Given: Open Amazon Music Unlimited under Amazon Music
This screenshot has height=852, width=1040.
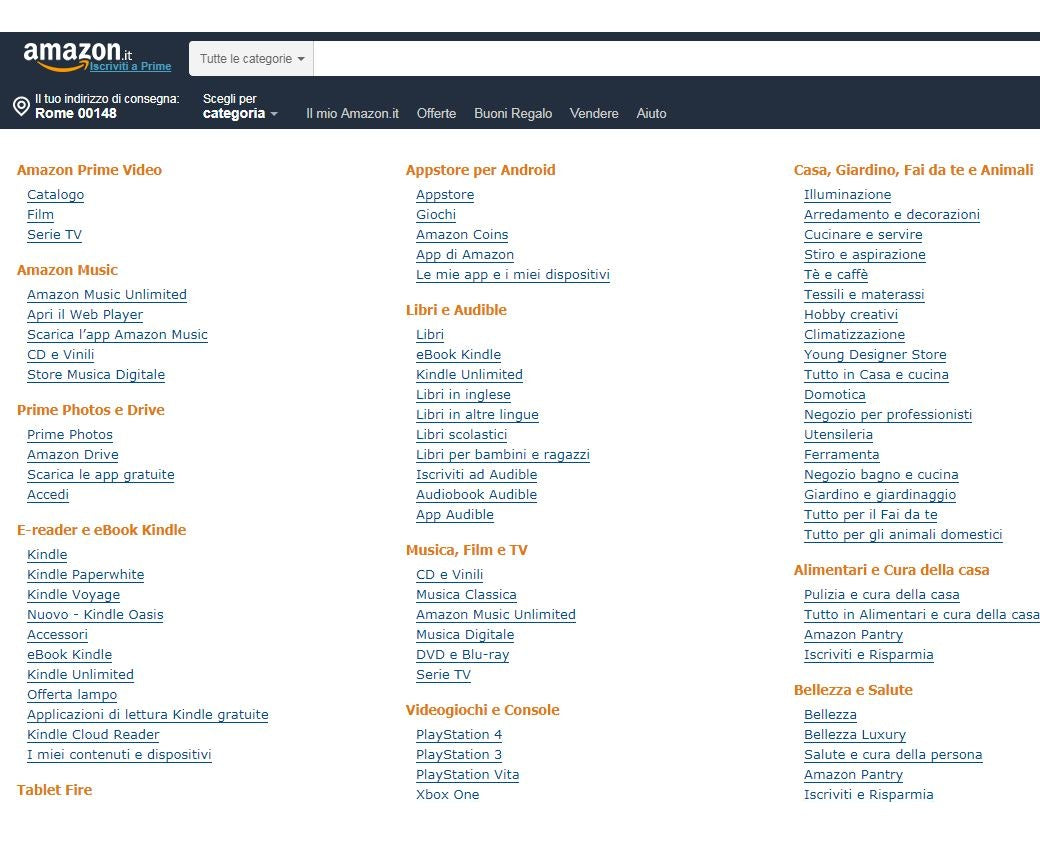Looking at the screenshot, I should click(107, 295).
